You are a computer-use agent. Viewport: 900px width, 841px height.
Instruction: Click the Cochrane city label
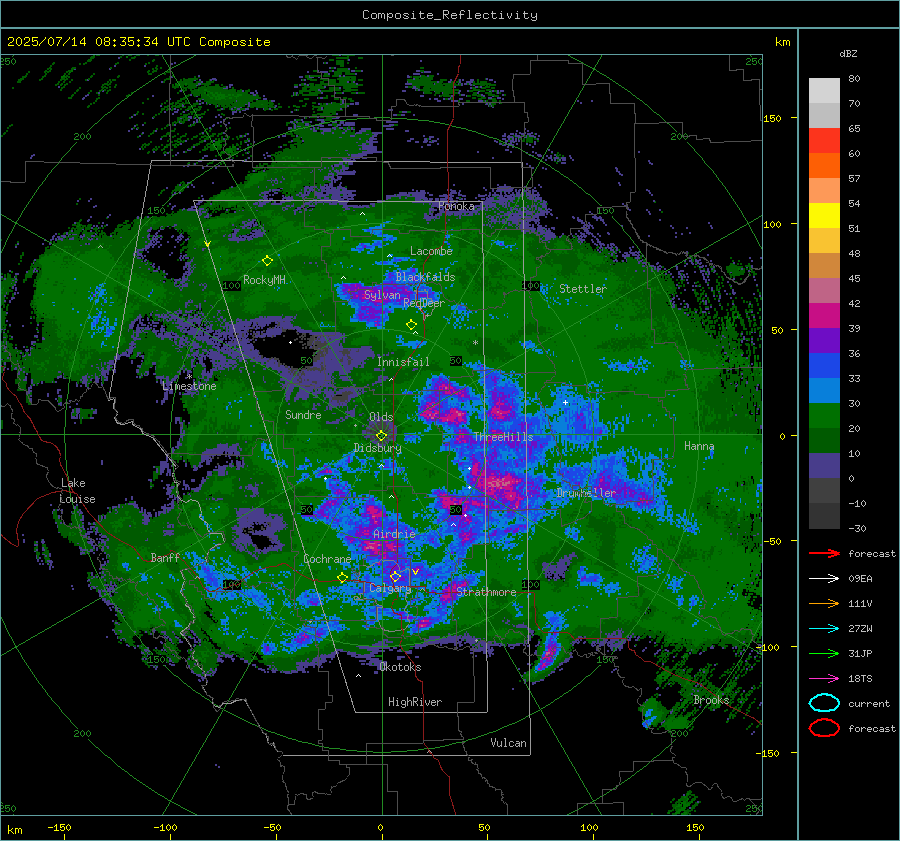[327, 559]
